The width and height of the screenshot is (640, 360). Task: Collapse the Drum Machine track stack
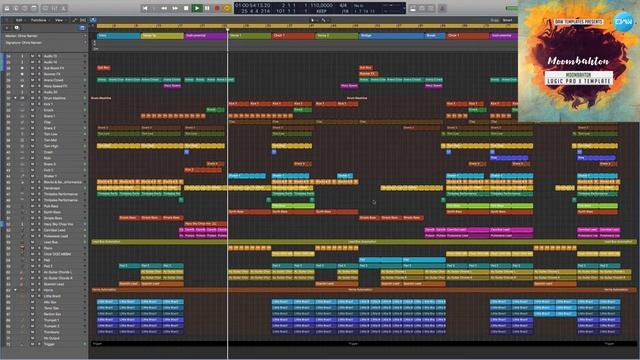[x=16, y=98]
